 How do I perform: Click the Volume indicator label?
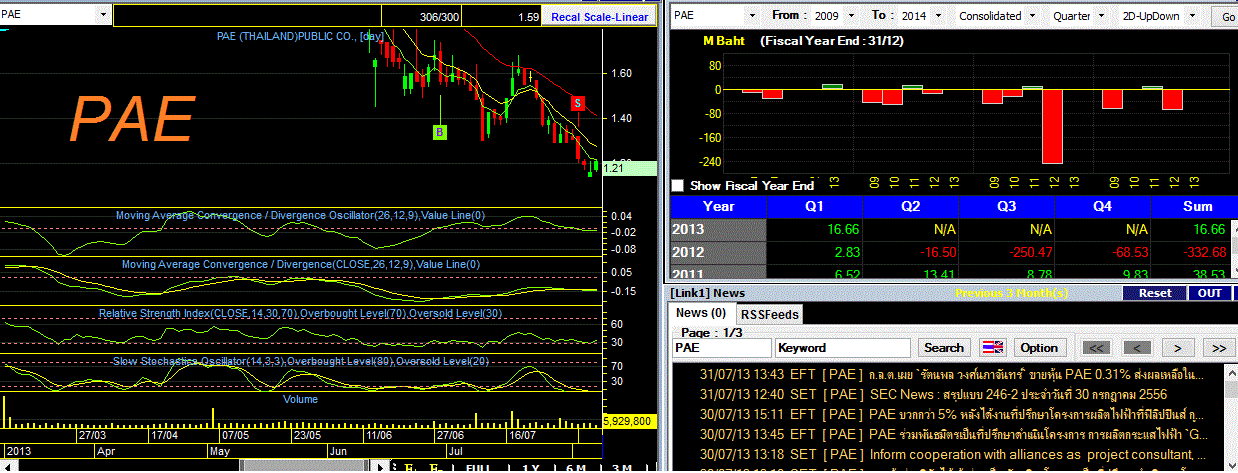click(300, 399)
